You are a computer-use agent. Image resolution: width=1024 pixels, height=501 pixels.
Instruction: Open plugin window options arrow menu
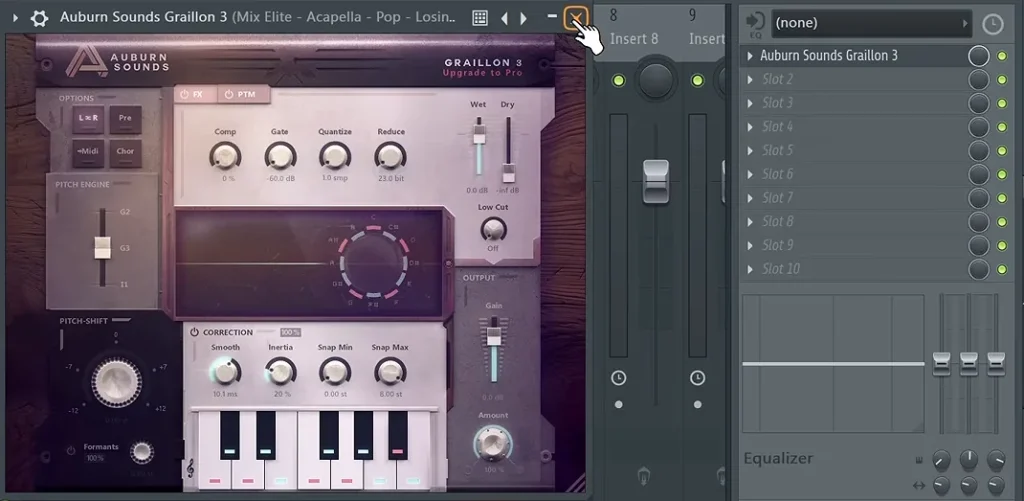(x=15, y=18)
